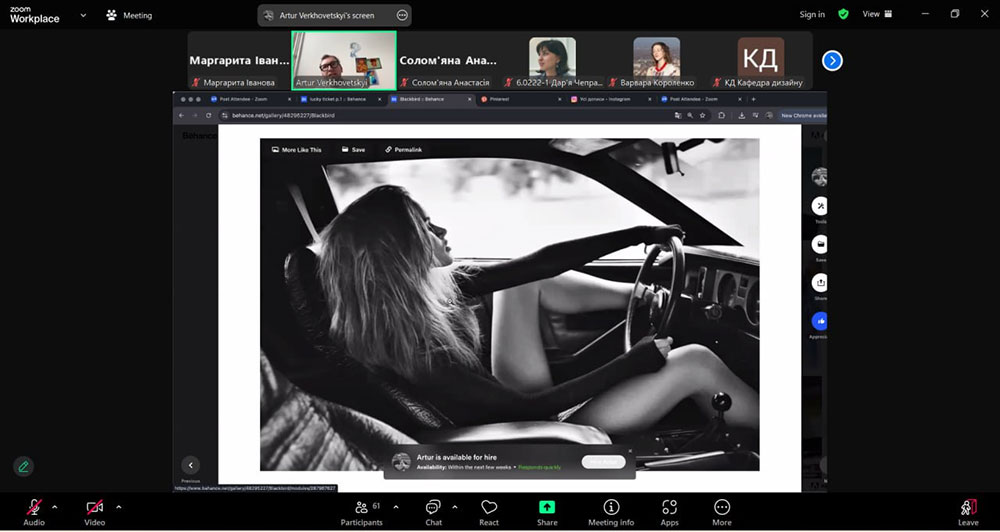Click zoom magnifier icon in address bar
1000x532 pixels.
pos(690,115)
